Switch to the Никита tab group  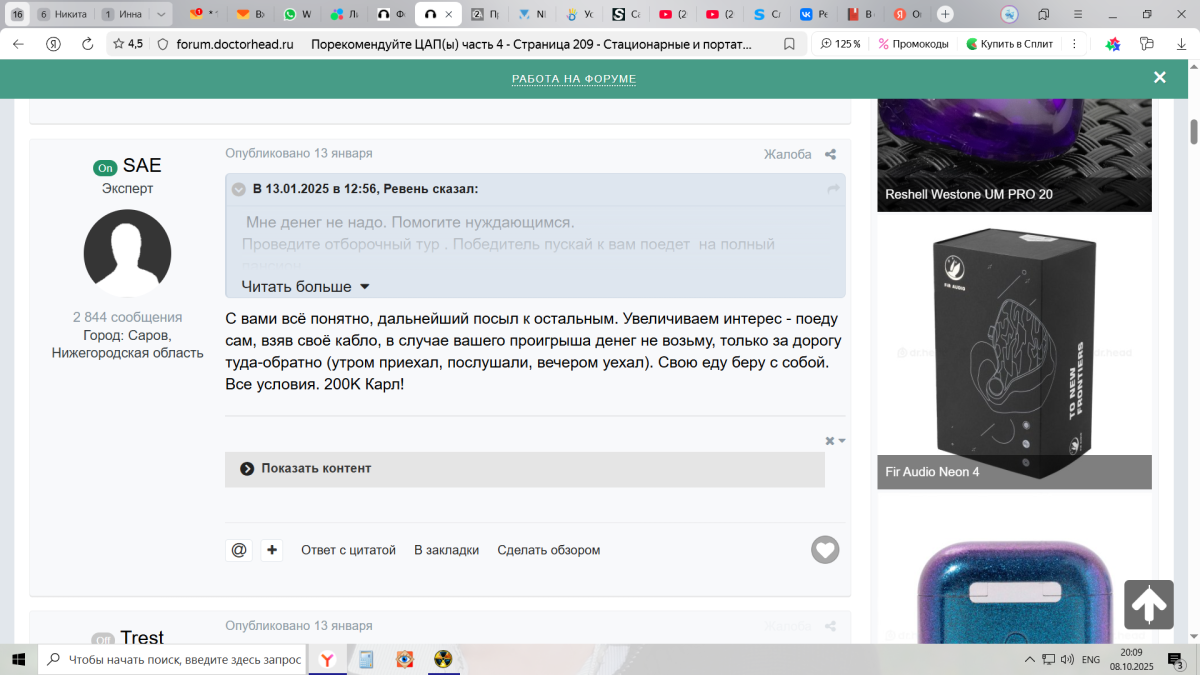(63, 14)
